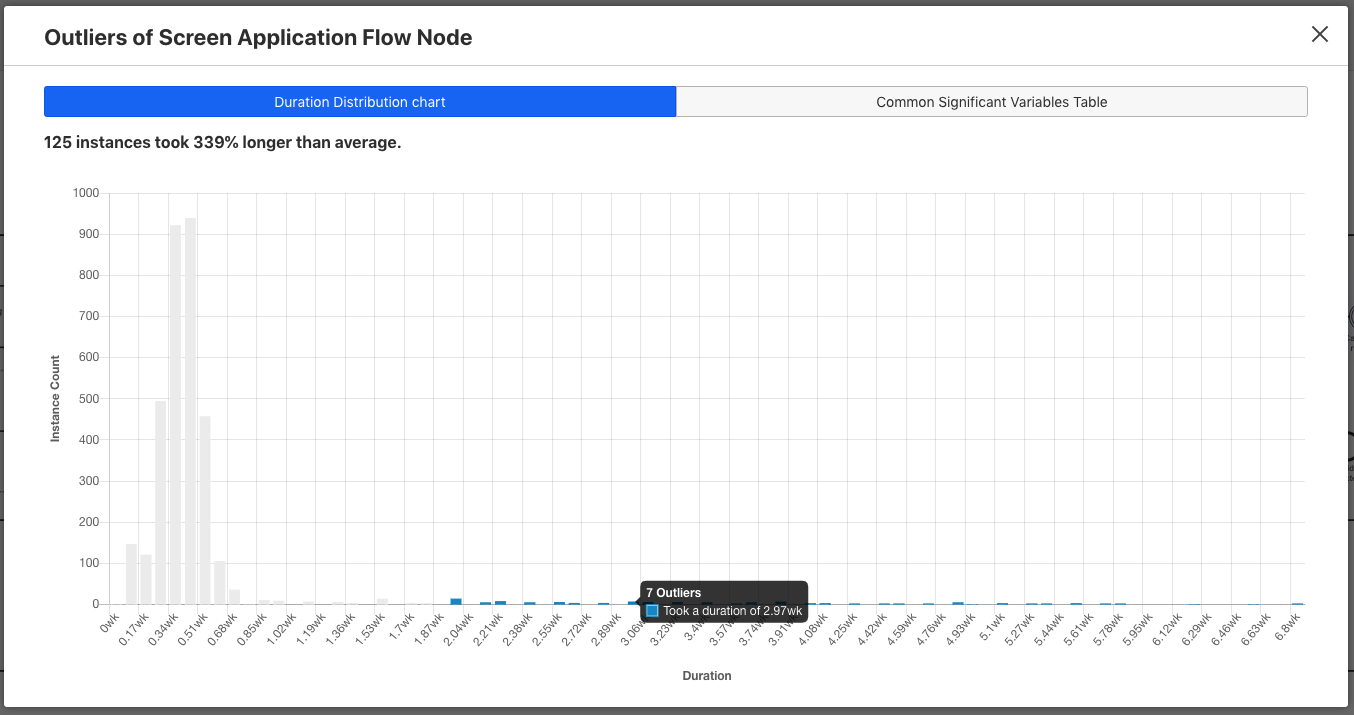Click the blue outlier bar near 4.93wk
The image size is (1354, 715).
[x=958, y=603]
